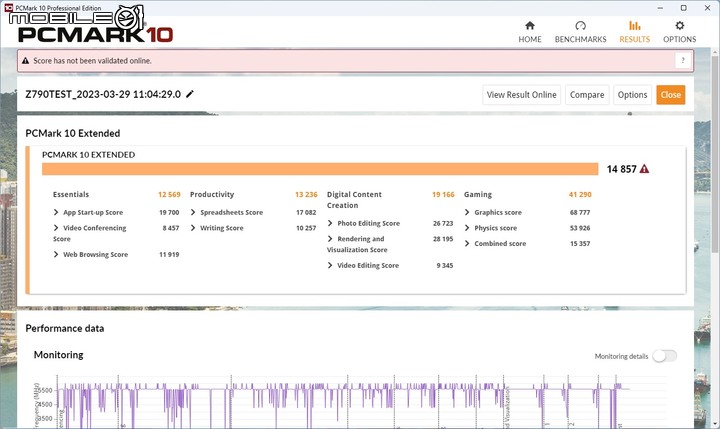Click the Digital Content Creation heading
Image resolution: width=720 pixels, height=429 pixels.
[354, 200]
